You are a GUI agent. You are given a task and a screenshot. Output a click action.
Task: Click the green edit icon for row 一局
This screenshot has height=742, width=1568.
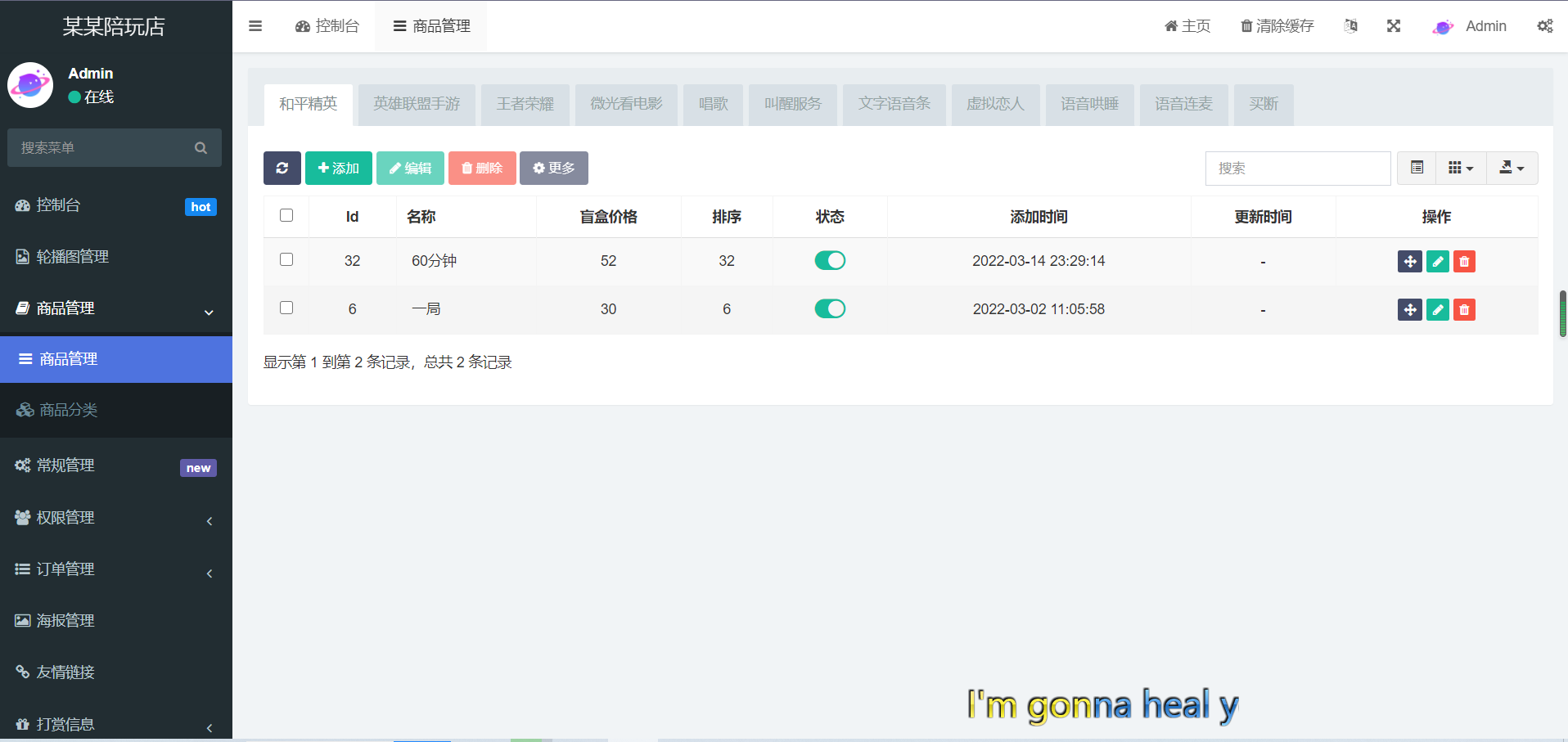point(1437,309)
